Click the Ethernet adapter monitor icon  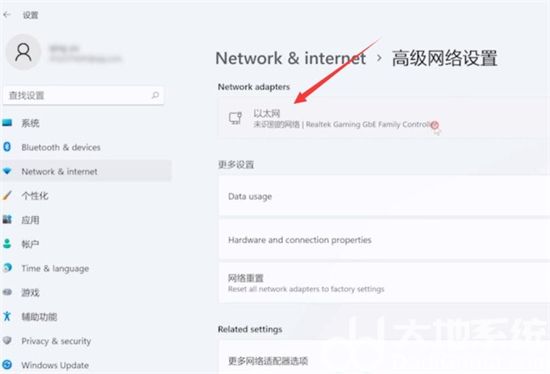(235, 118)
